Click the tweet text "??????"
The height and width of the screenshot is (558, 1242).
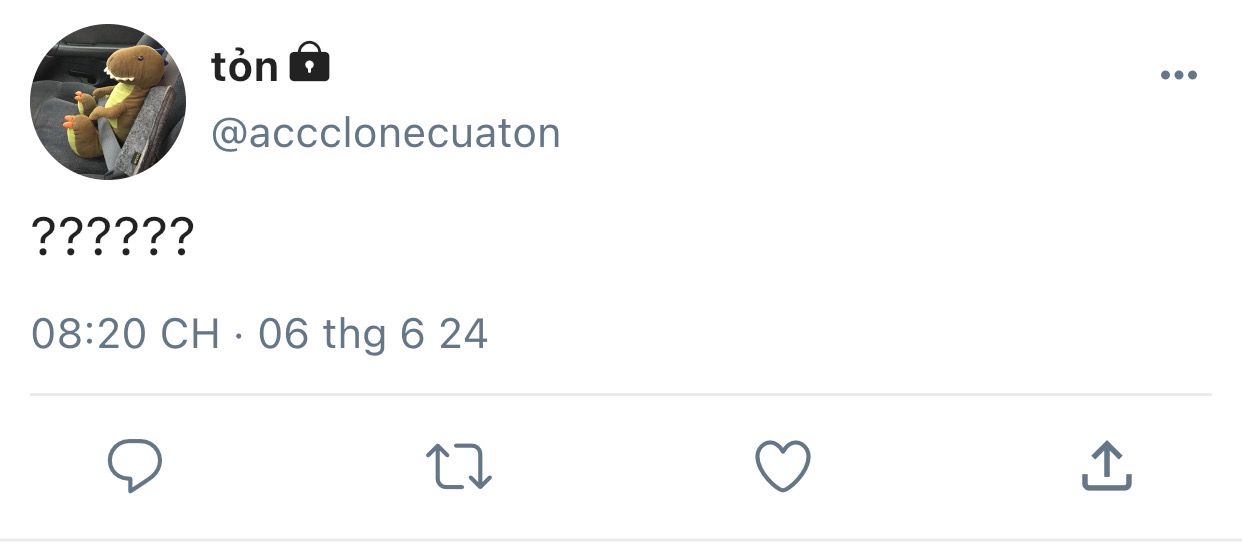(112, 238)
